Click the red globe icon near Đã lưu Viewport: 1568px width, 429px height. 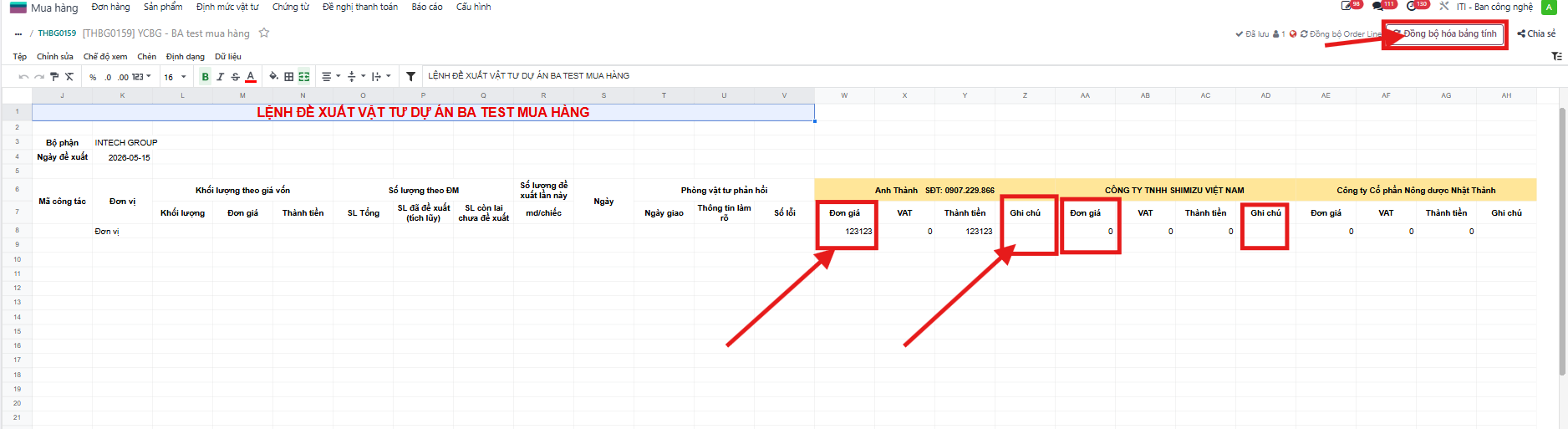[1293, 34]
